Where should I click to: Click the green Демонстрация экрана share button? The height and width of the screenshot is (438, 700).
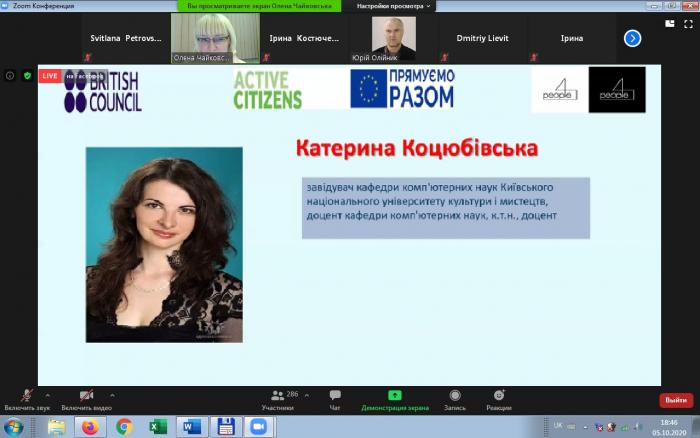click(395, 400)
